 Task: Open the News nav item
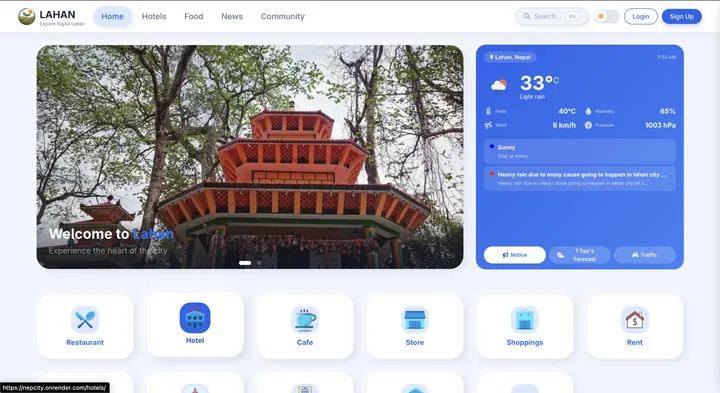pyautogui.click(x=232, y=17)
